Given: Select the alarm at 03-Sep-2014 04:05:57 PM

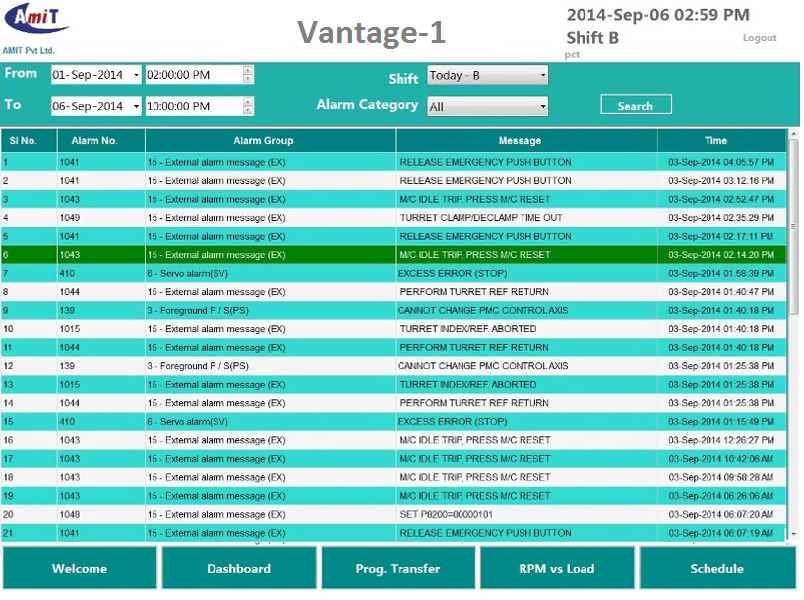Looking at the screenshot, I should (x=721, y=162).
